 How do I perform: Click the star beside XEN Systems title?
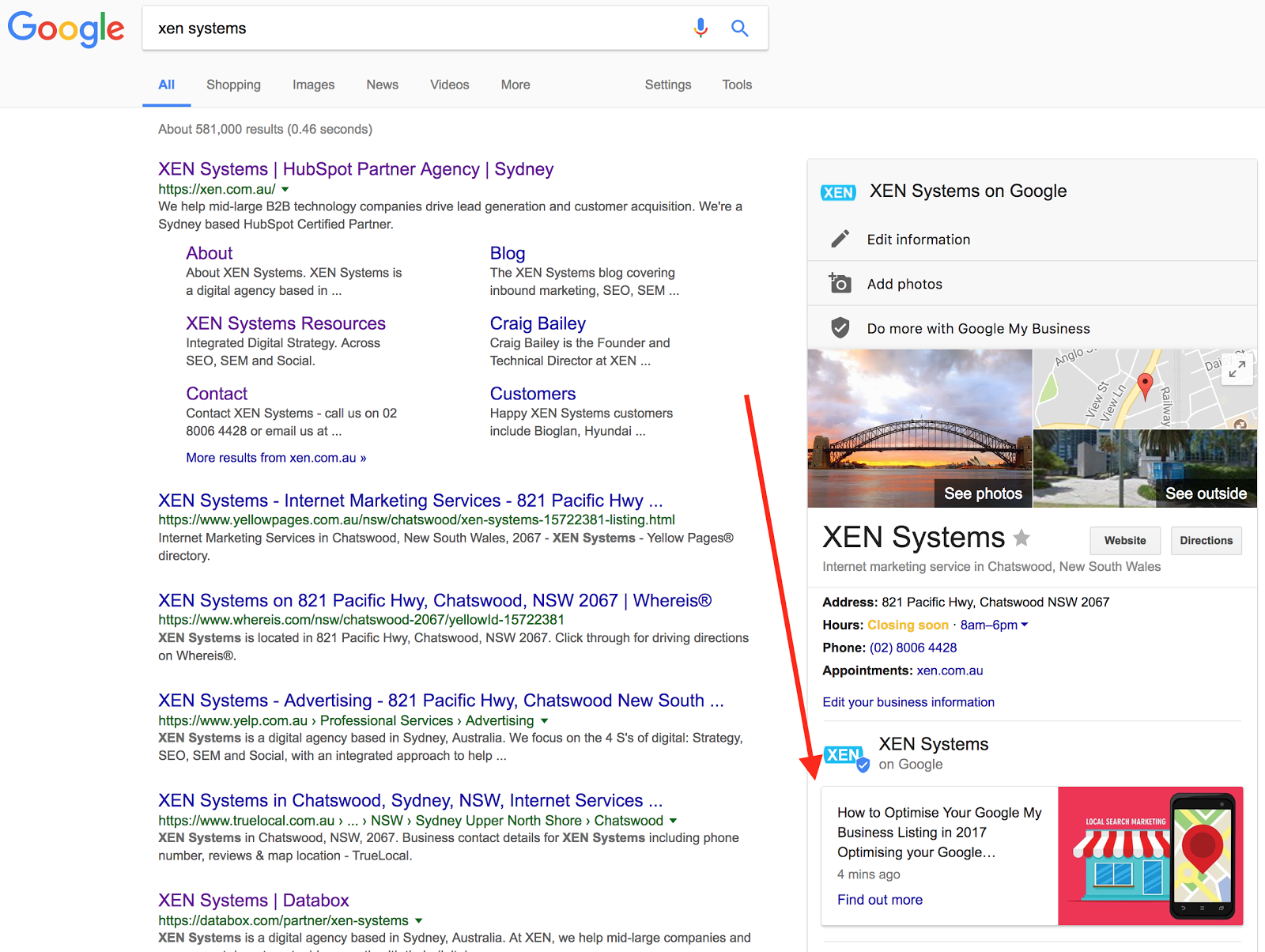[1021, 538]
